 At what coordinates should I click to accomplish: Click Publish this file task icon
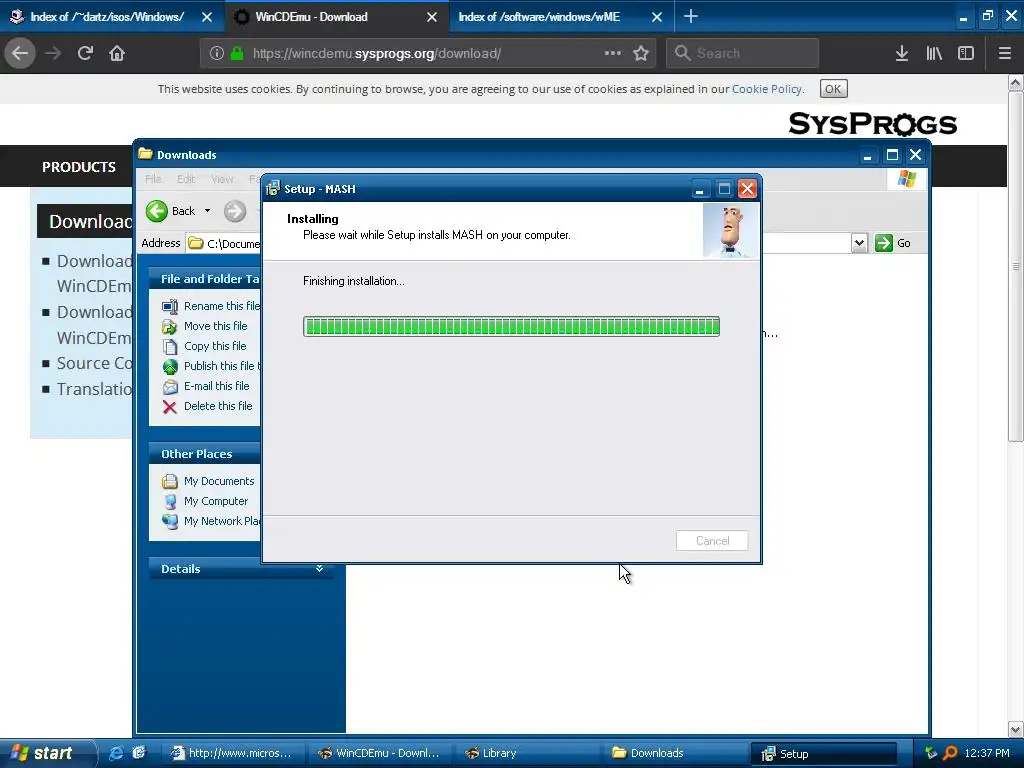(x=170, y=366)
